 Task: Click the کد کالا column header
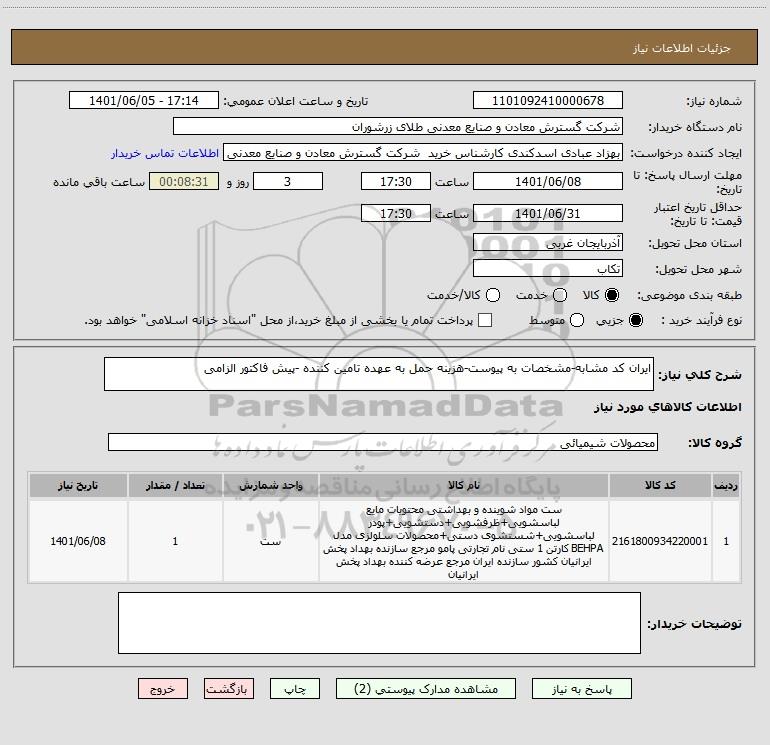tap(660, 485)
